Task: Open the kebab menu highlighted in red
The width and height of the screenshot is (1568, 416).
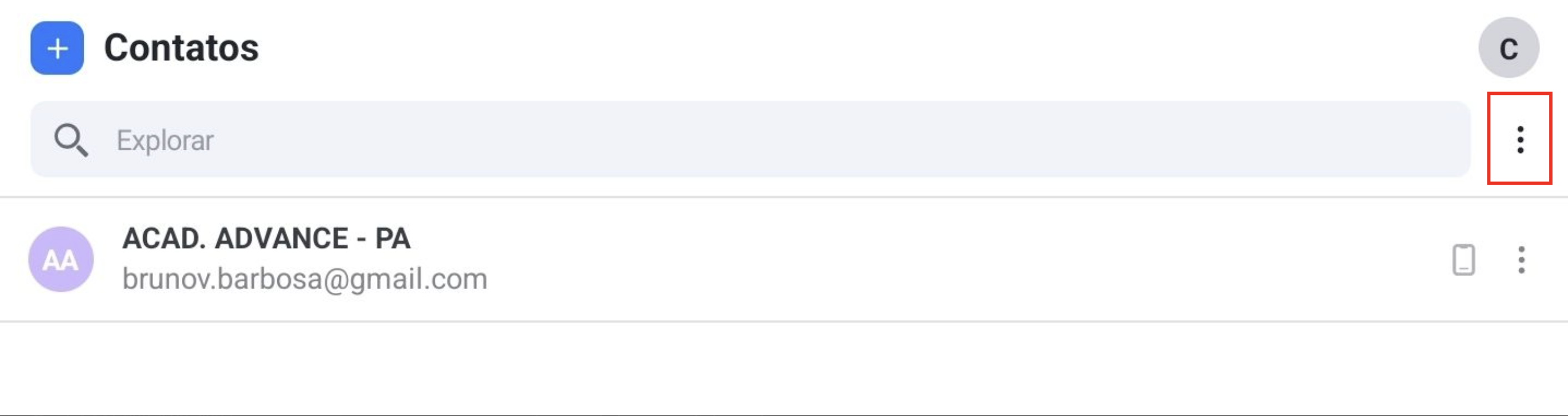Action: click(1520, 139)
